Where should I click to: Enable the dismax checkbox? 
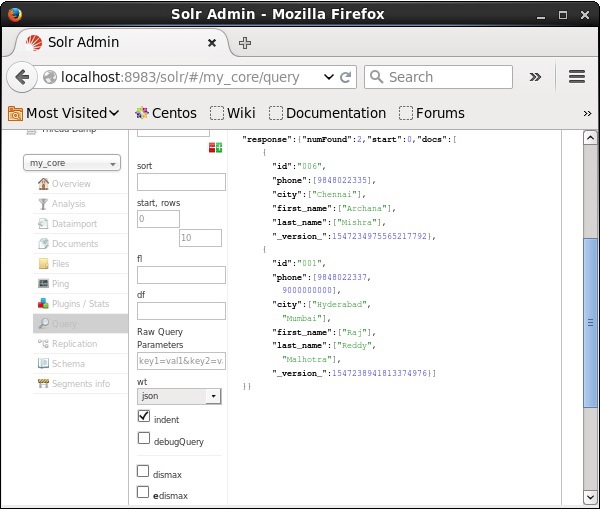[x=144, y=472]
